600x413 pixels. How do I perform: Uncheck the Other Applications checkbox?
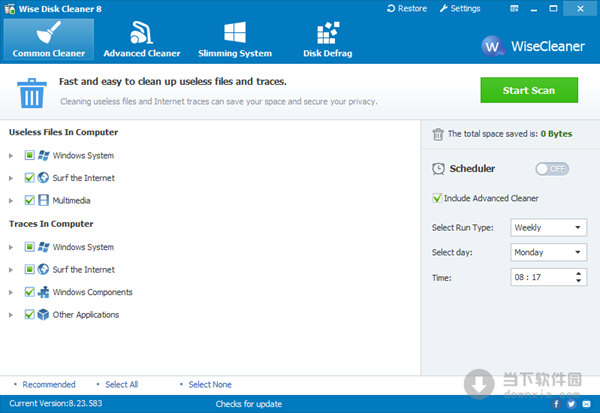29,314
